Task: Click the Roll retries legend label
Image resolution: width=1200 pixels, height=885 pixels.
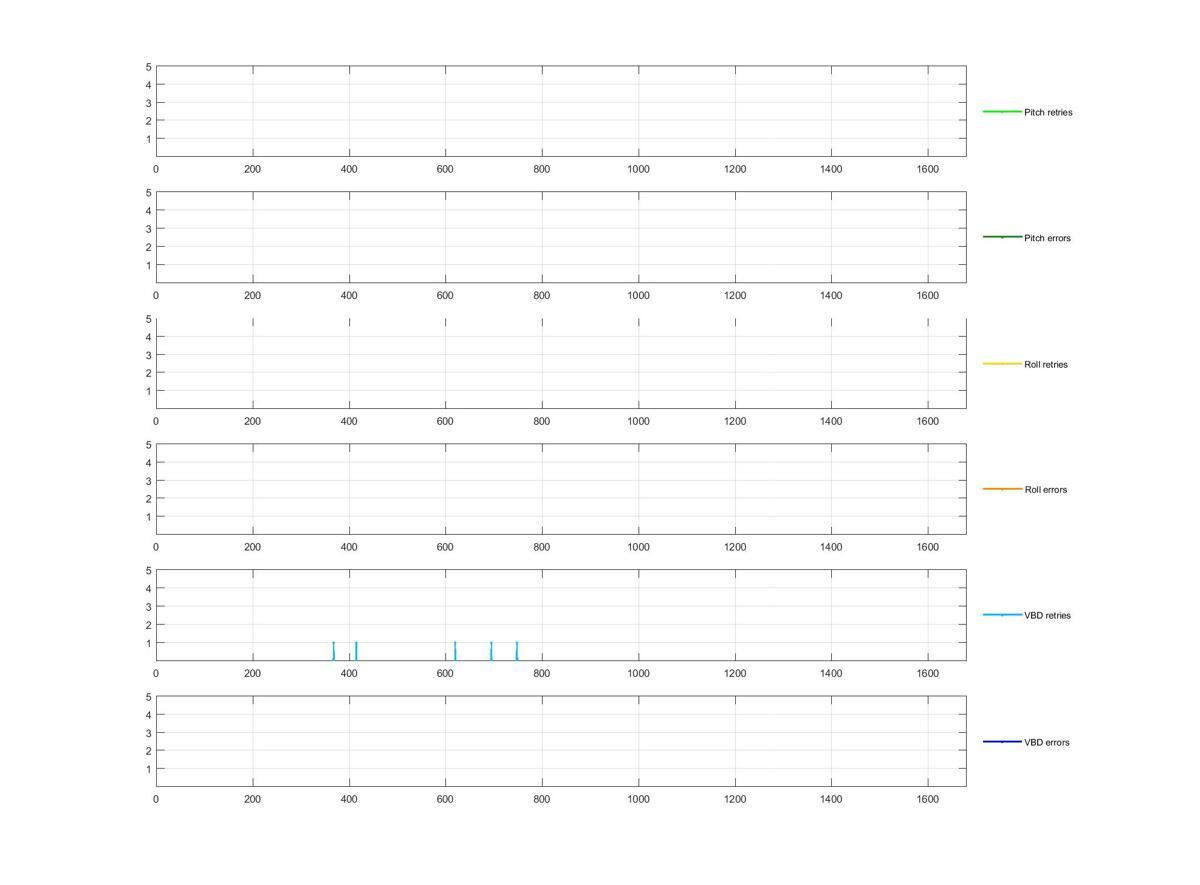Action: [x=1046, y=364]
